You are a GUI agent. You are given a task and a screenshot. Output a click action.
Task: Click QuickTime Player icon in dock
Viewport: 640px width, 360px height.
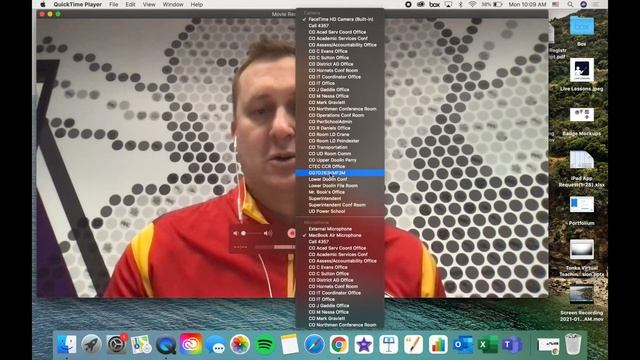coord(166,345)
